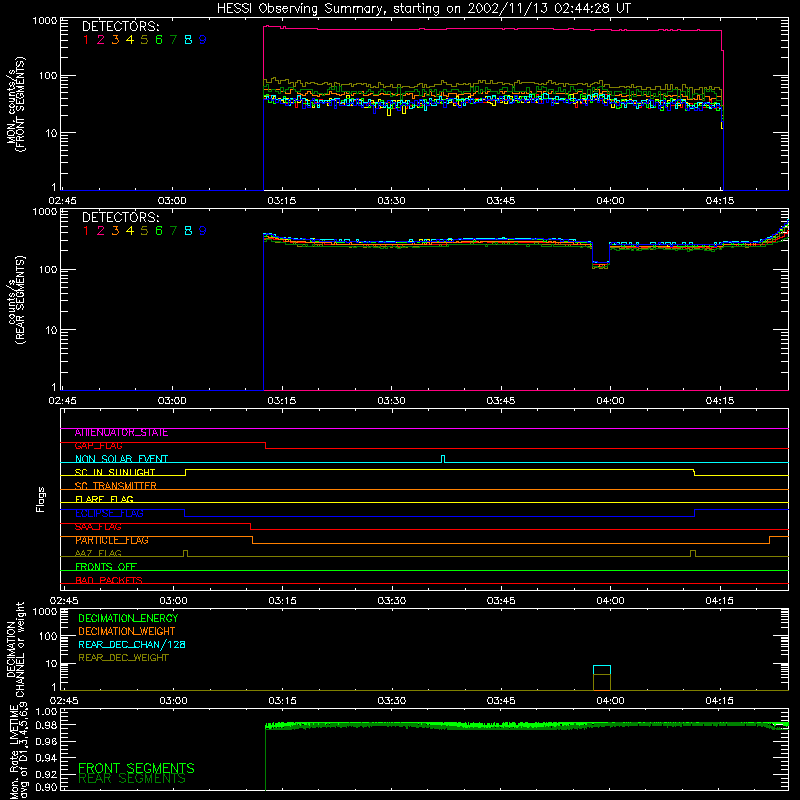Click the DECIMATION_WEIGHT legend entry

[127, 631]
